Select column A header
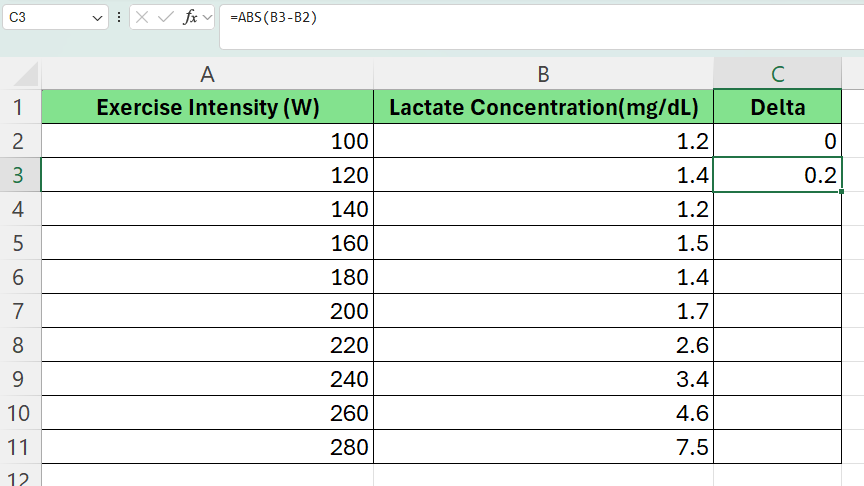This screenshot has width=864, height=486. tap(207, 74)
